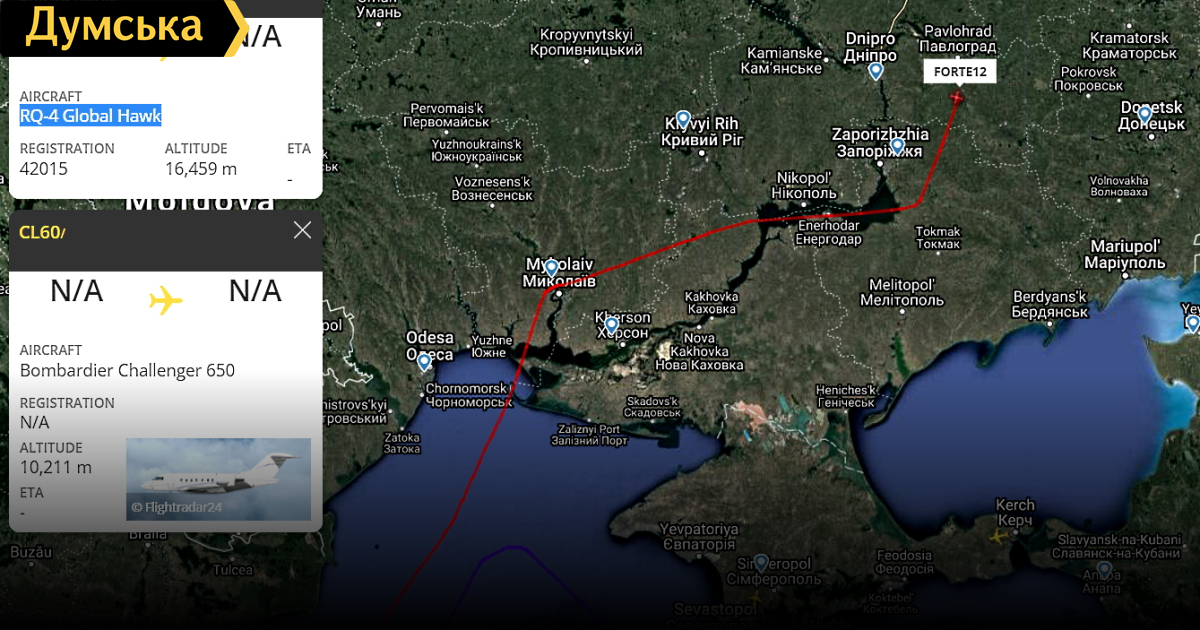Click the Bombardier Challenger 650 aircraft name
Screen dimensions: 1200x630
point(127,370)
